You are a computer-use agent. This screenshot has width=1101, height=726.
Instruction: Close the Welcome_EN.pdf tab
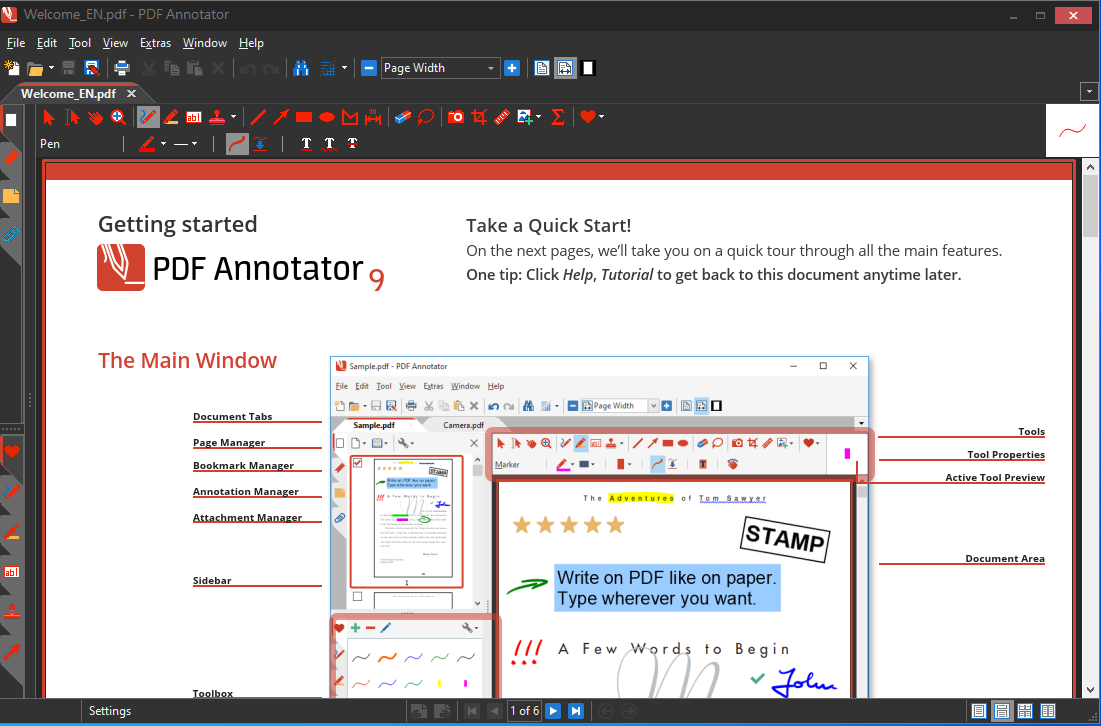[131, 93]
